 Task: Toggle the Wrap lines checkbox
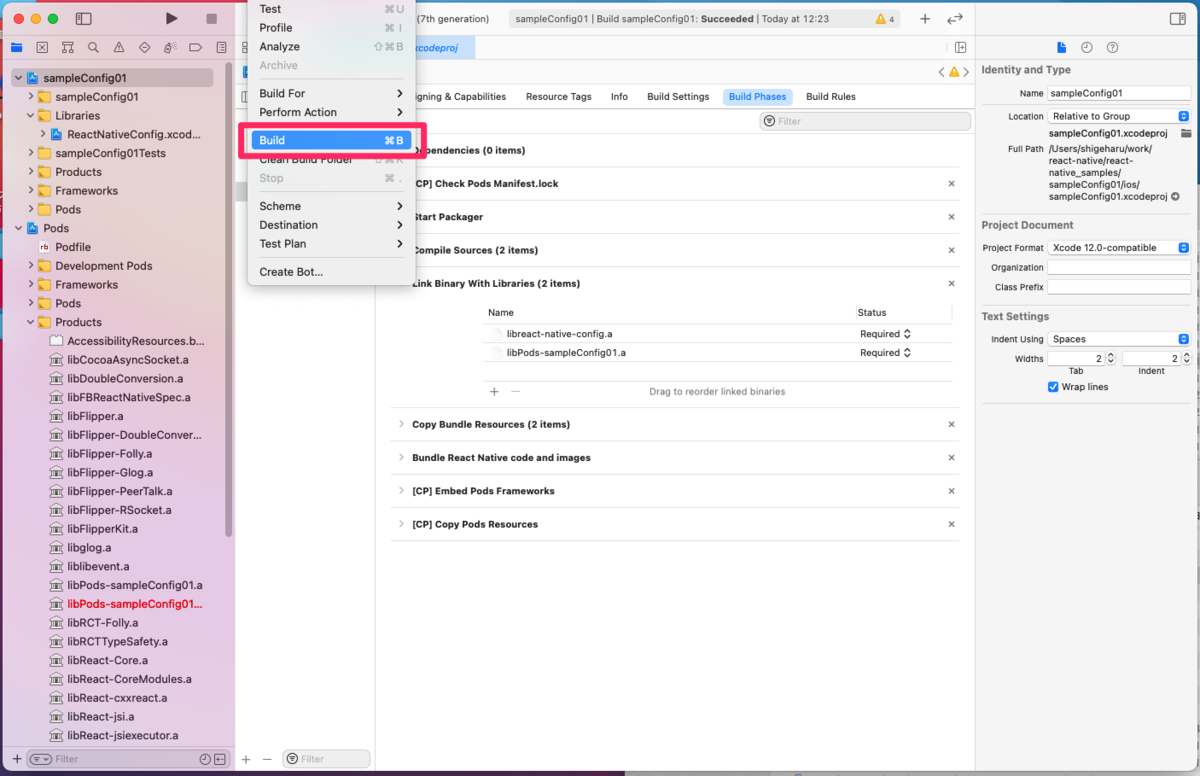click(x=1053, y=387)
